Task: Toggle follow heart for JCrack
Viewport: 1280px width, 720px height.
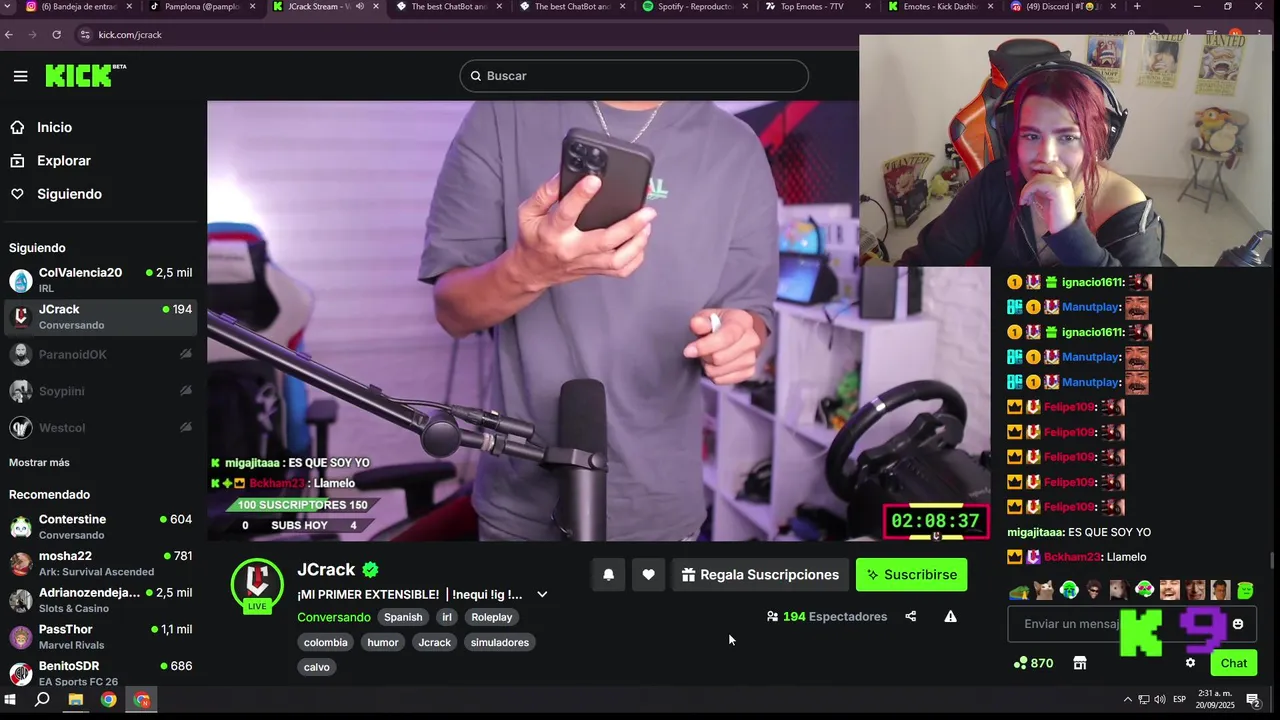Action: [x=648, y=575]
